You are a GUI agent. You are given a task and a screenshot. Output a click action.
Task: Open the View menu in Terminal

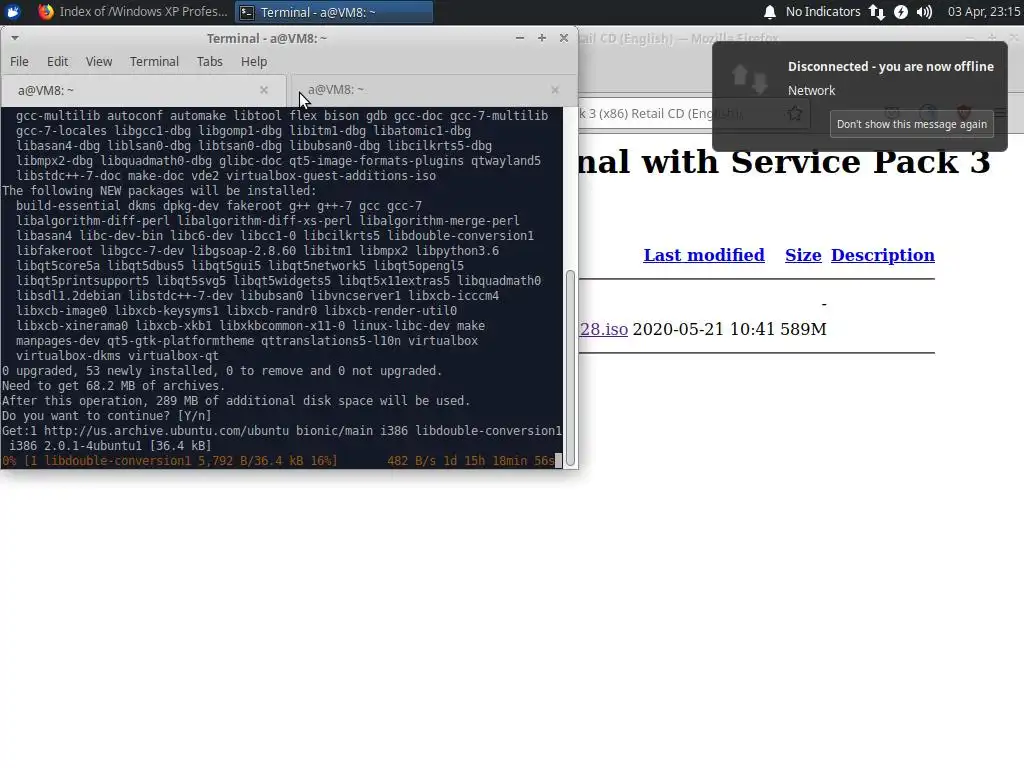pyautogui.click(x=99, y=61)
